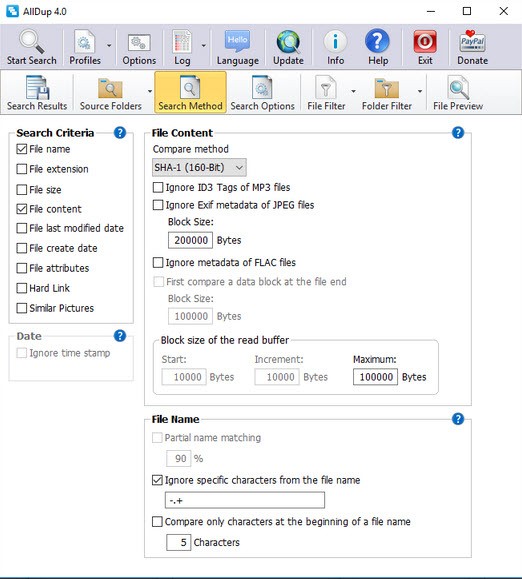Expand the Compare method SHA-1 dropdown
The image size is (522, 579).
click(x=199, y=168)
